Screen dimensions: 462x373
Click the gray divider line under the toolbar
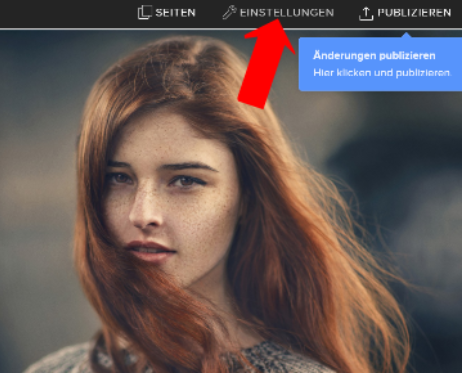231,29
